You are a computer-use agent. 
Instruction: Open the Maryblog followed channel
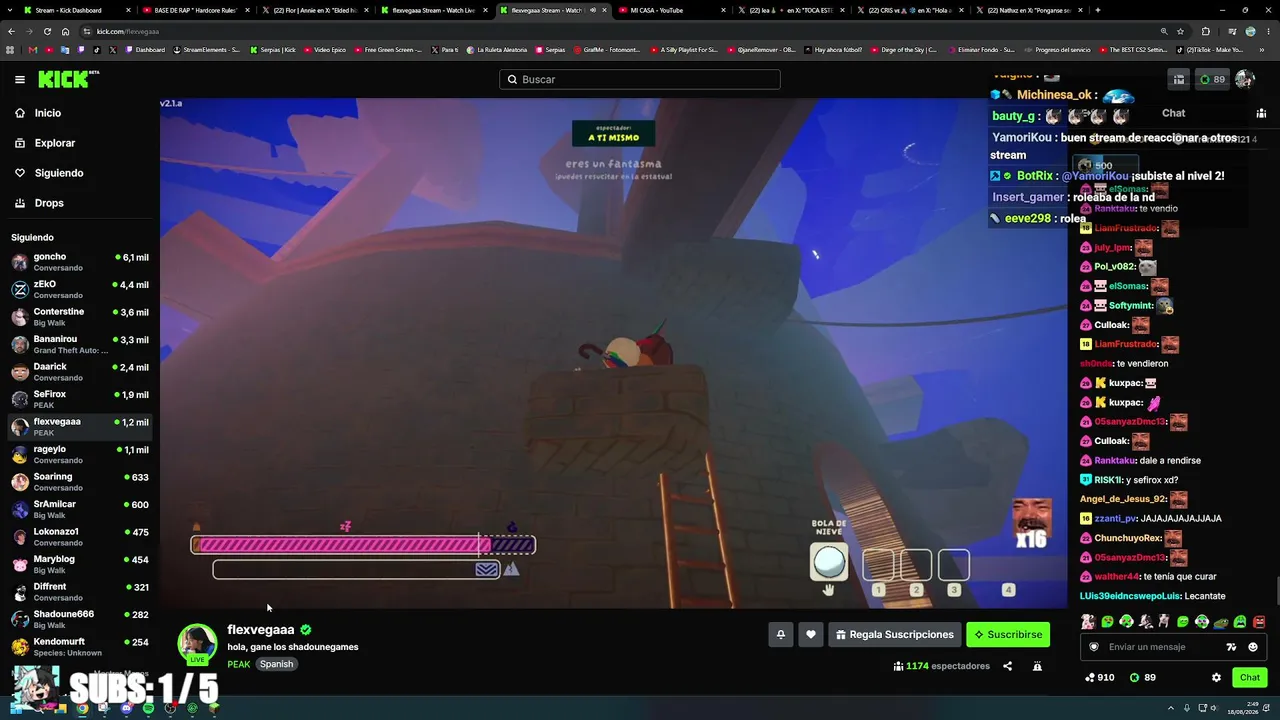[80, 565]
